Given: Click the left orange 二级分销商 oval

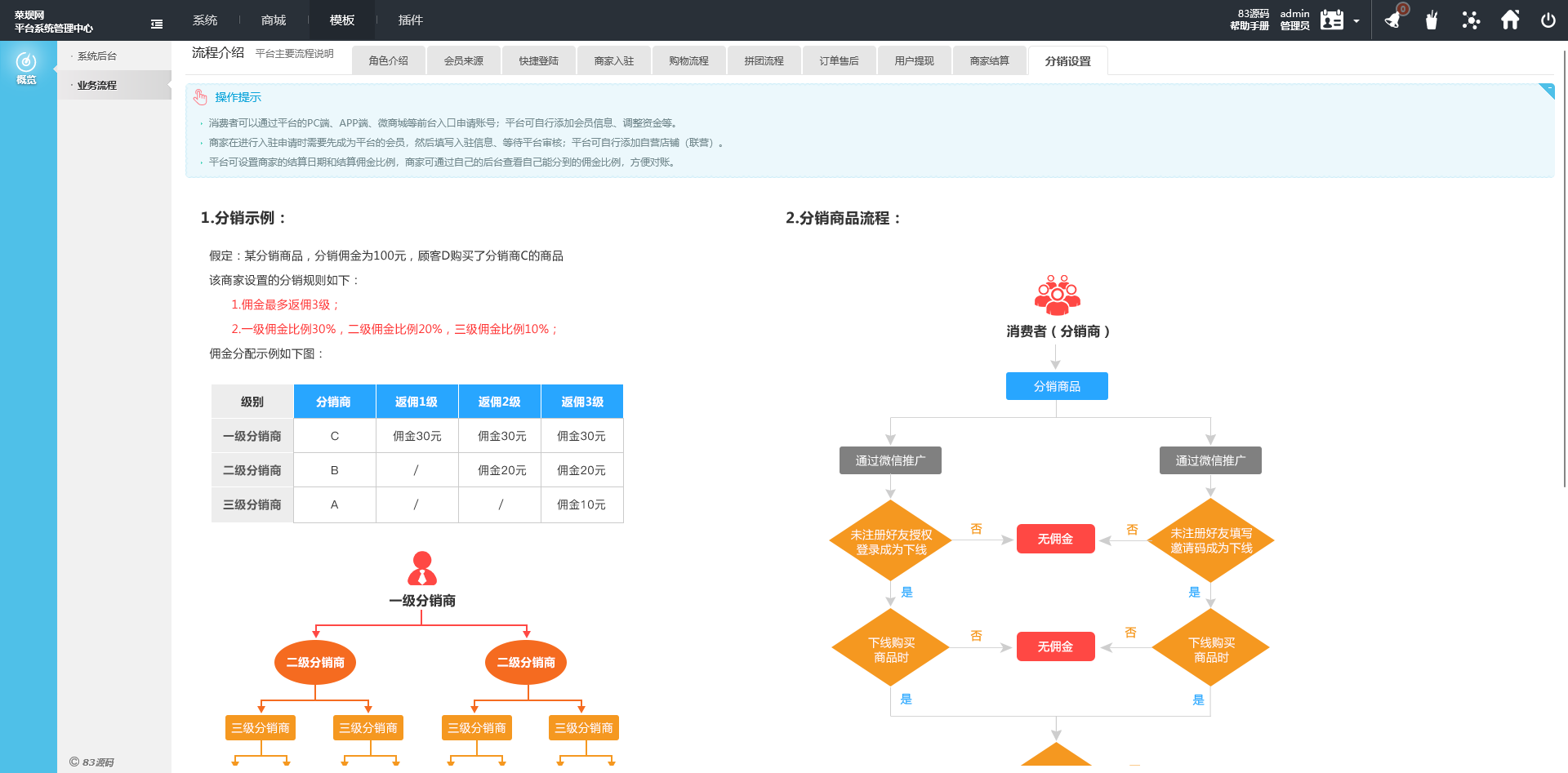Looking at the screenshot, I should coord(315,662).
